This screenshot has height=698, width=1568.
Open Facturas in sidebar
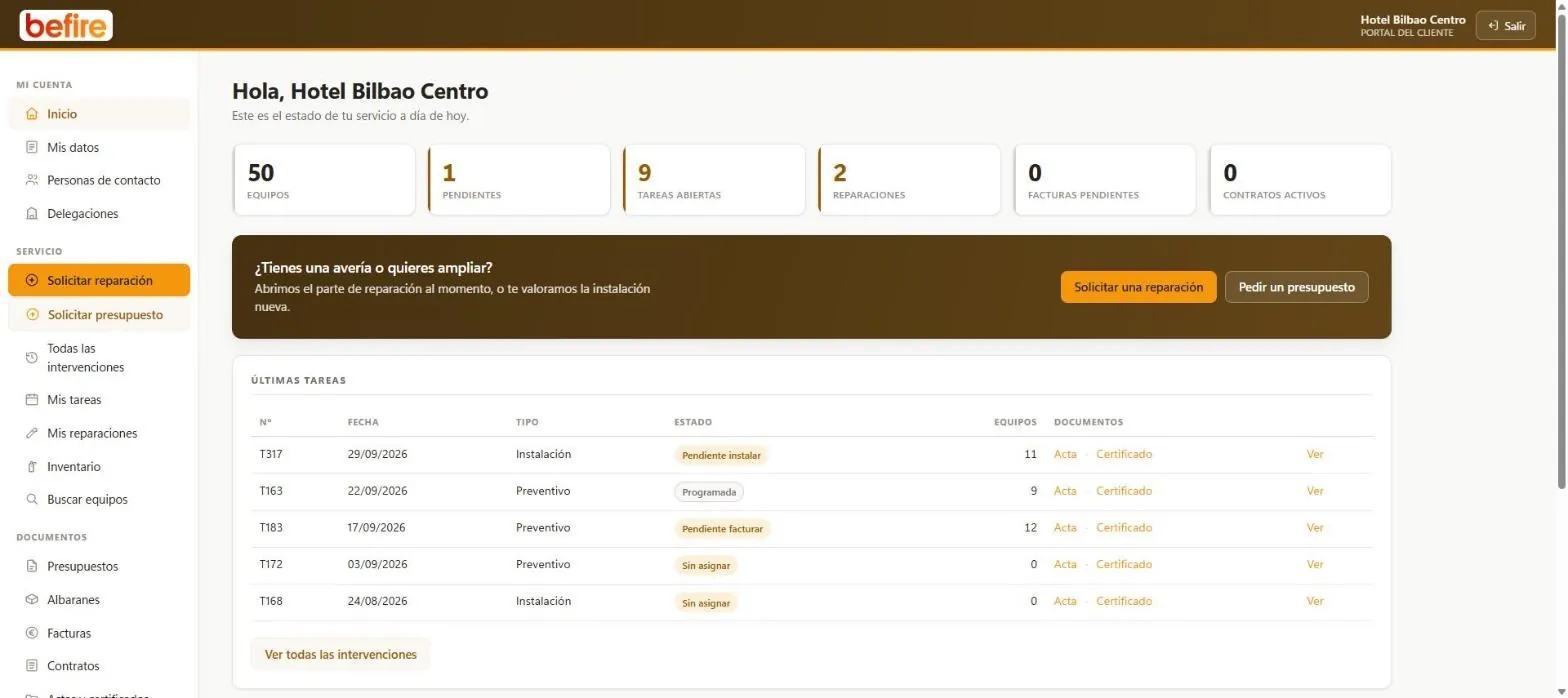pos(99,633)
